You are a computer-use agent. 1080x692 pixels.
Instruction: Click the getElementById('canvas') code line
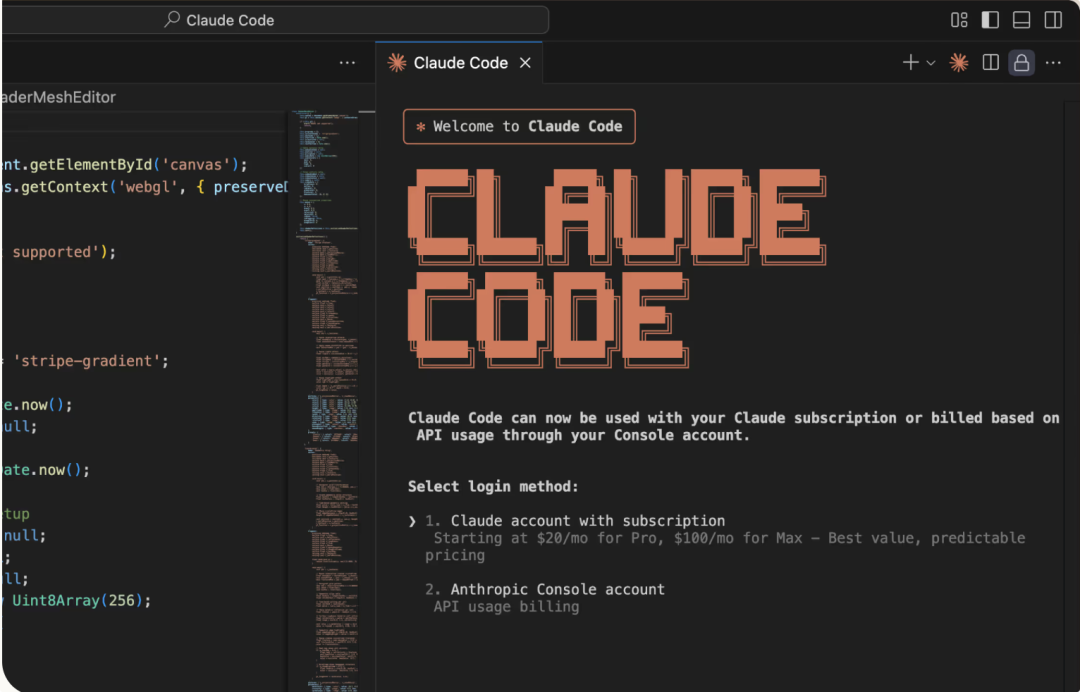click(x=125, y=165)
